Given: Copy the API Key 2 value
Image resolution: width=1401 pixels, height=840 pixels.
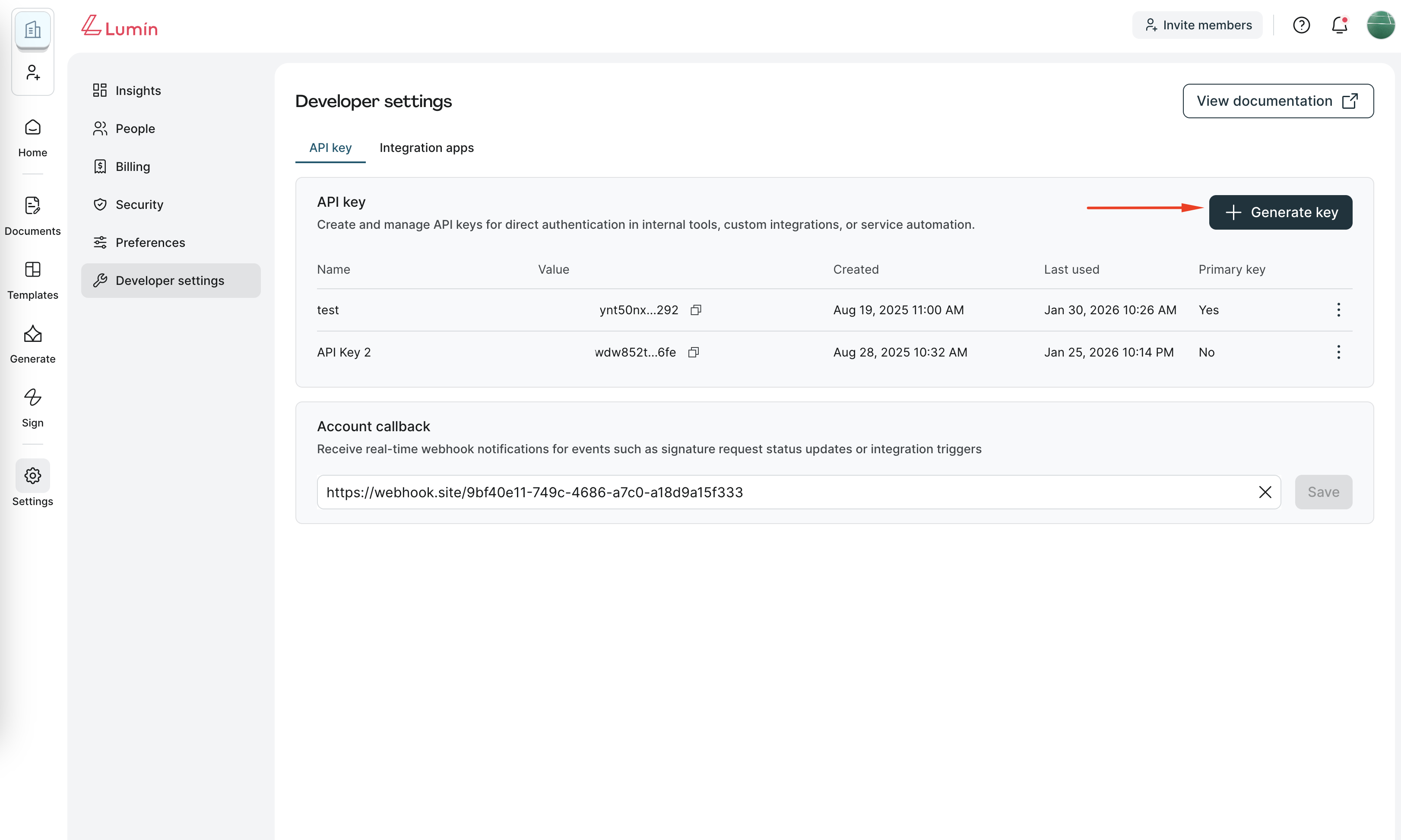Looking at the screenshot, I should [694, 352].
